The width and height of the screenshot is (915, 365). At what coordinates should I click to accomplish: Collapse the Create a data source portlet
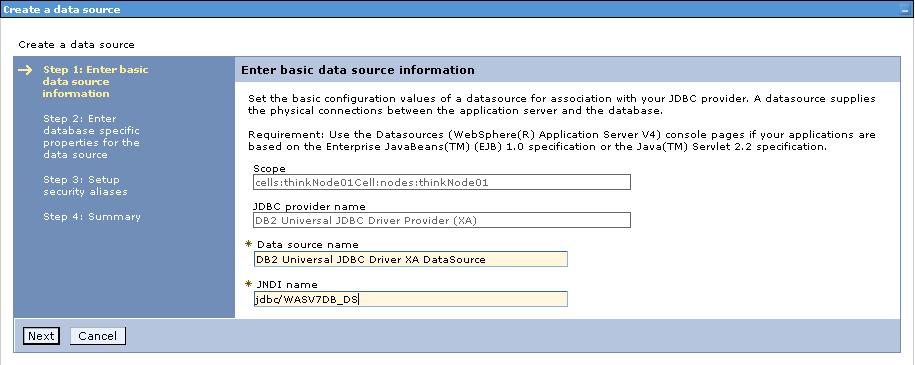pos(905,10)
